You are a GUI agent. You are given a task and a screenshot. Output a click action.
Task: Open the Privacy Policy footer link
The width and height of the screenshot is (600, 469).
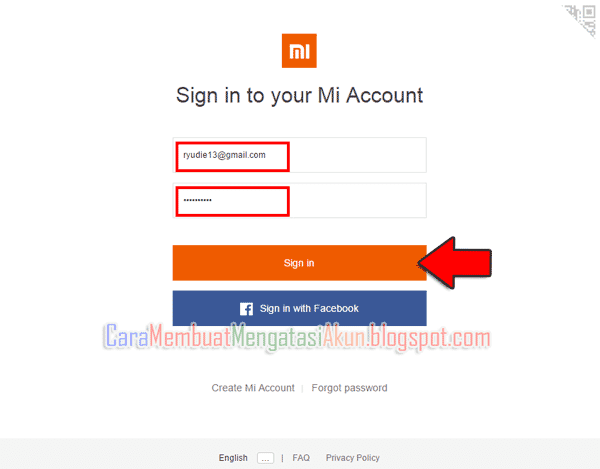[x=353, y=458]
